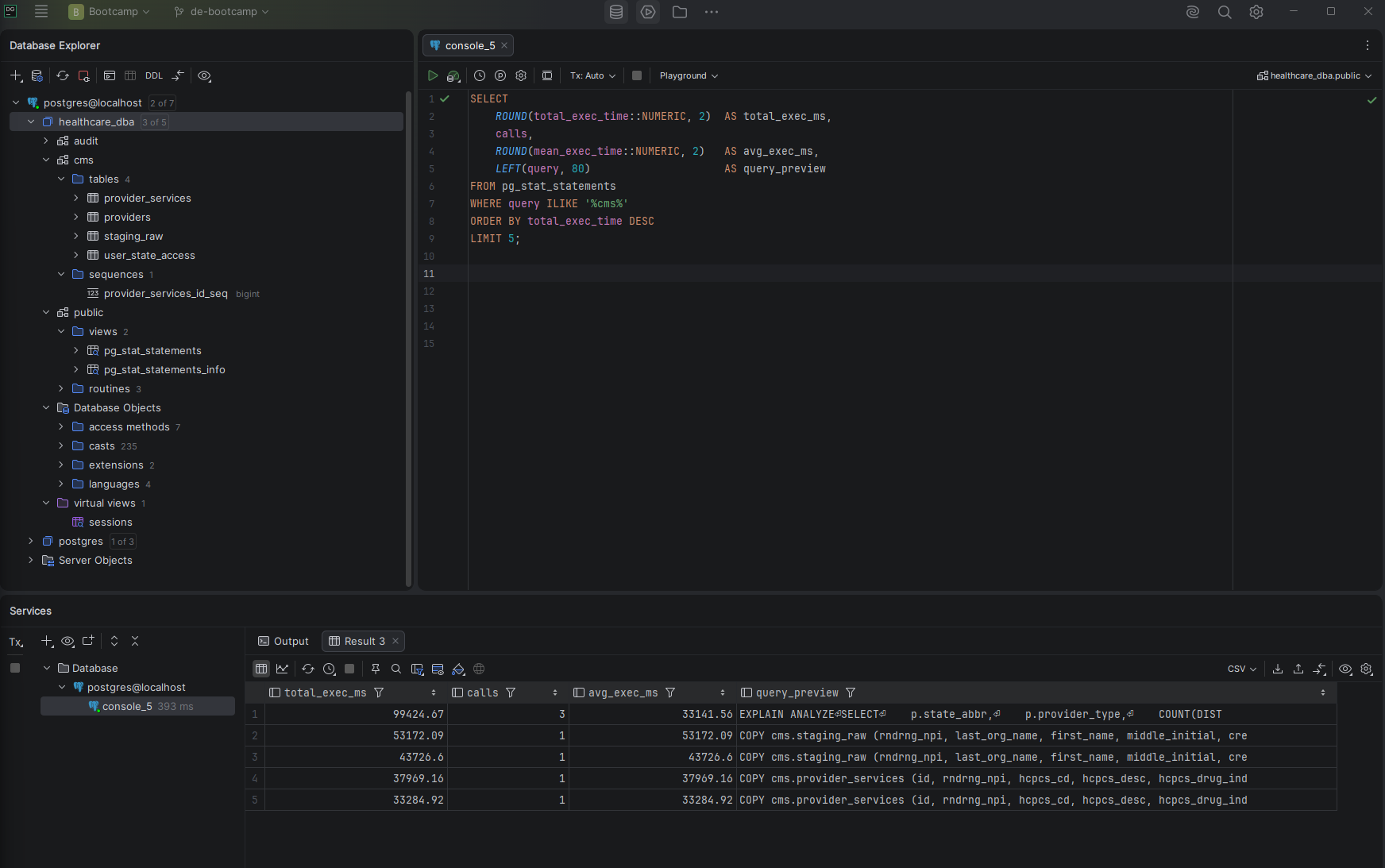Open Explain Plan icon in console toolbar

[453, 75]
